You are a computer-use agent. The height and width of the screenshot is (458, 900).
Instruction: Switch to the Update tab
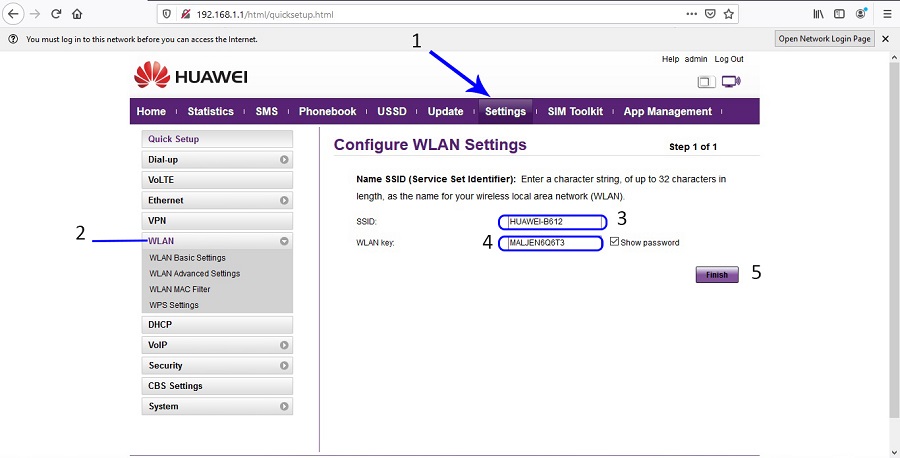(445, 111)
